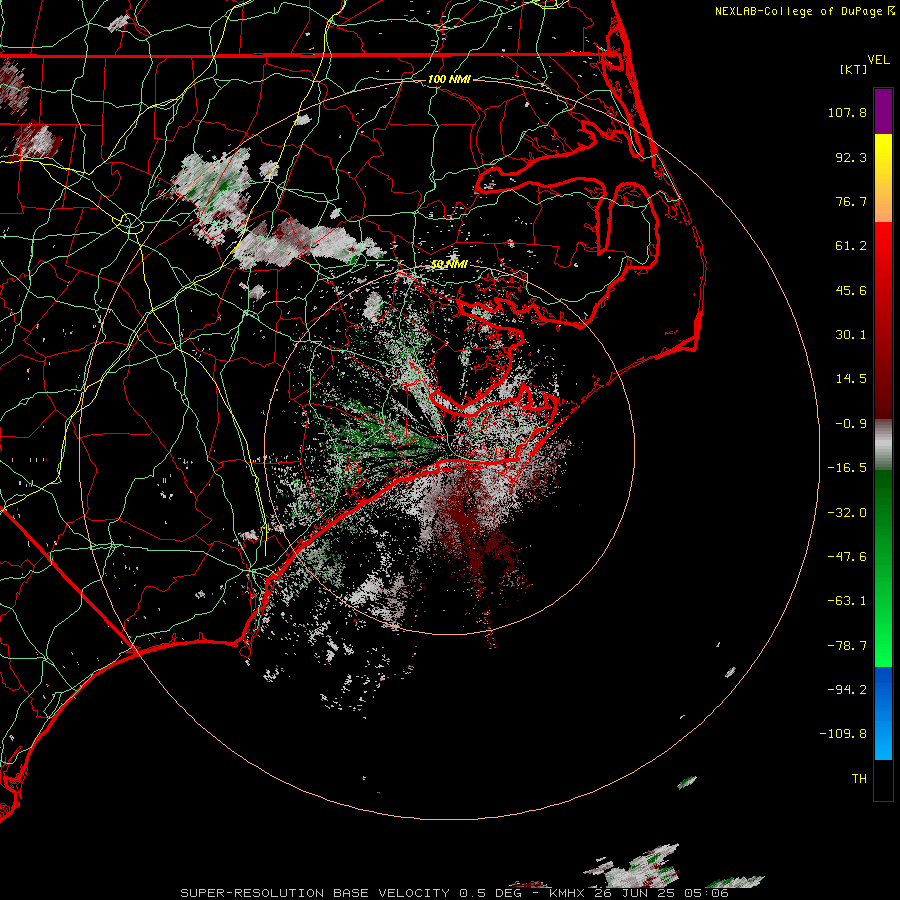Viewport: 900px width, 900px height.
Task: Click the 45.6 legend value
Action: tap(851, 290)
